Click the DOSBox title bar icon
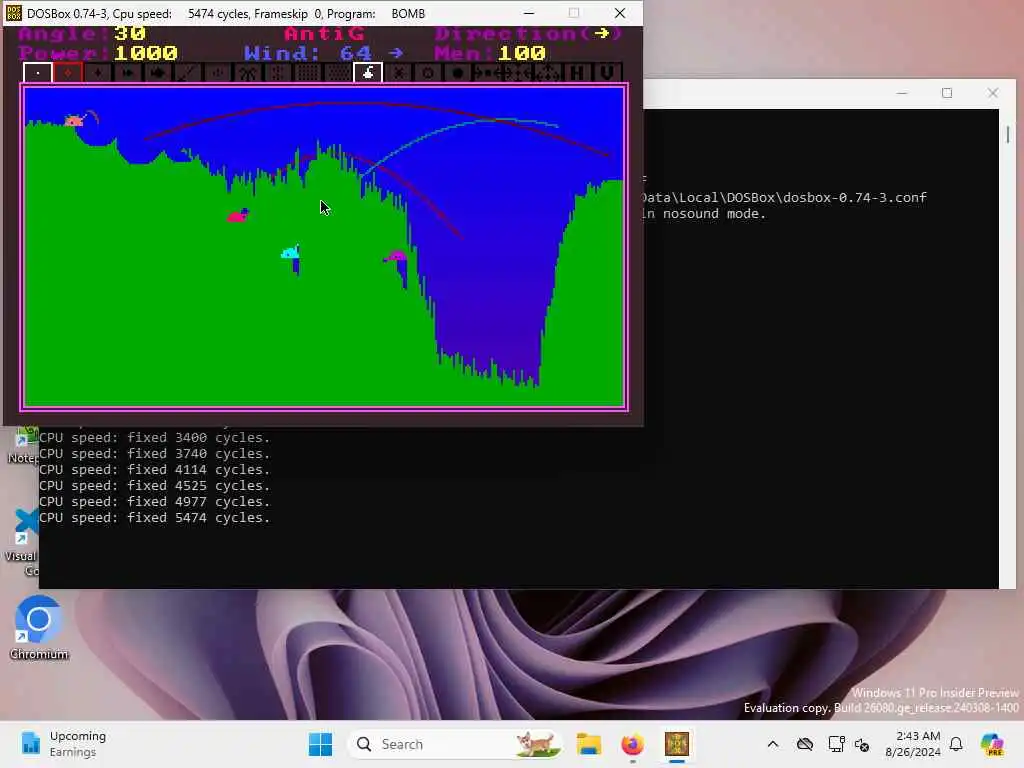The image size is (1024, 768). 14,13
